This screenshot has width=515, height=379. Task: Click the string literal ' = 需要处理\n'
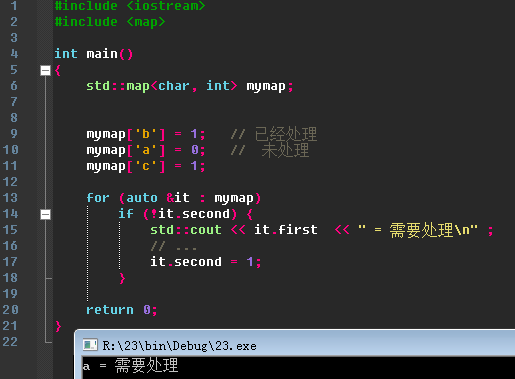418,230
